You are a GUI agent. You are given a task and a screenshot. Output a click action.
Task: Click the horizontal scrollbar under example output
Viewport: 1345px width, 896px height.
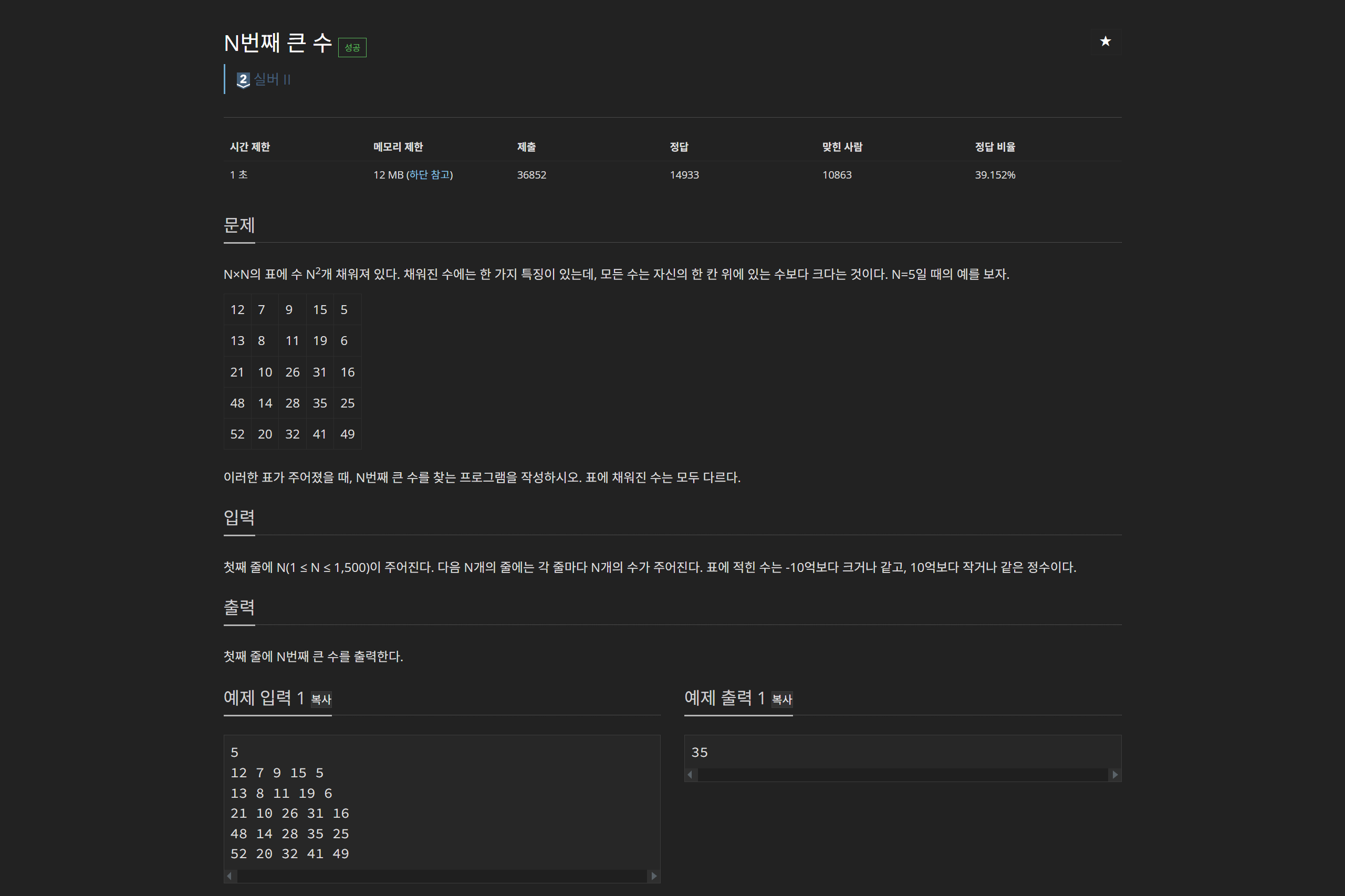(902, 775)
